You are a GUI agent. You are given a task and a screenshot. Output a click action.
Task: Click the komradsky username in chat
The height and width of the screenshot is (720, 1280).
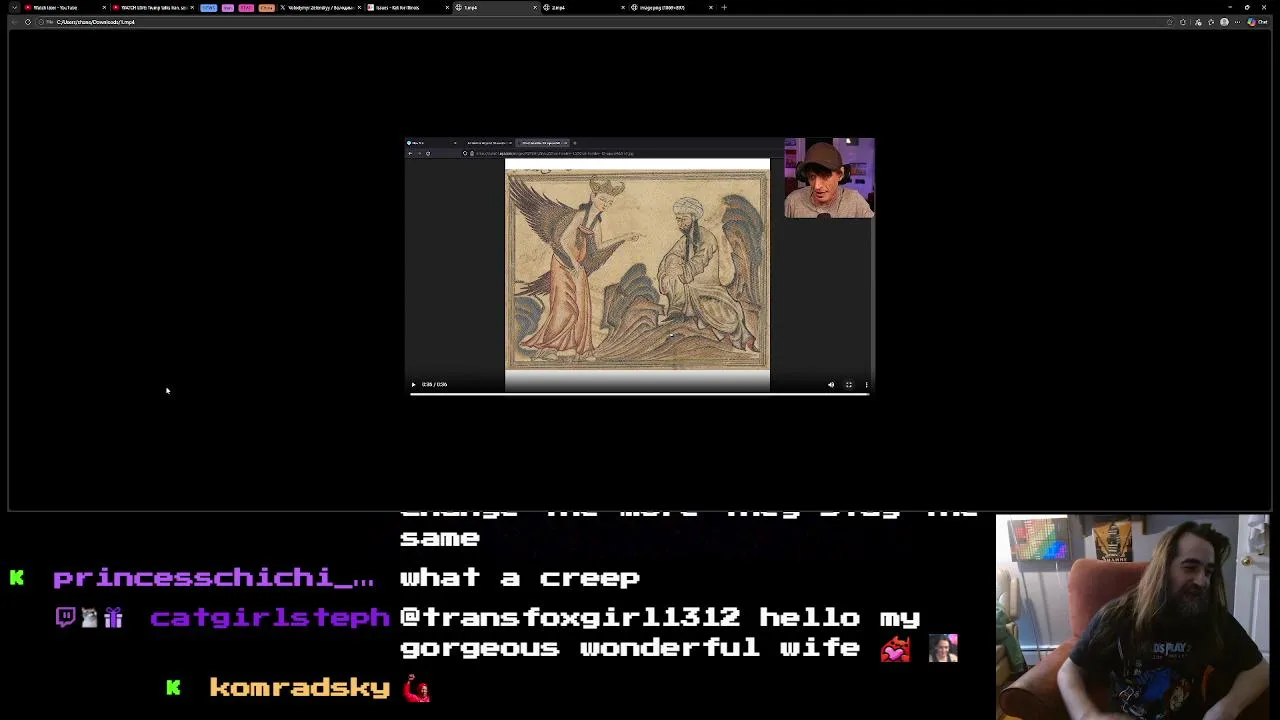click(299, 687)
